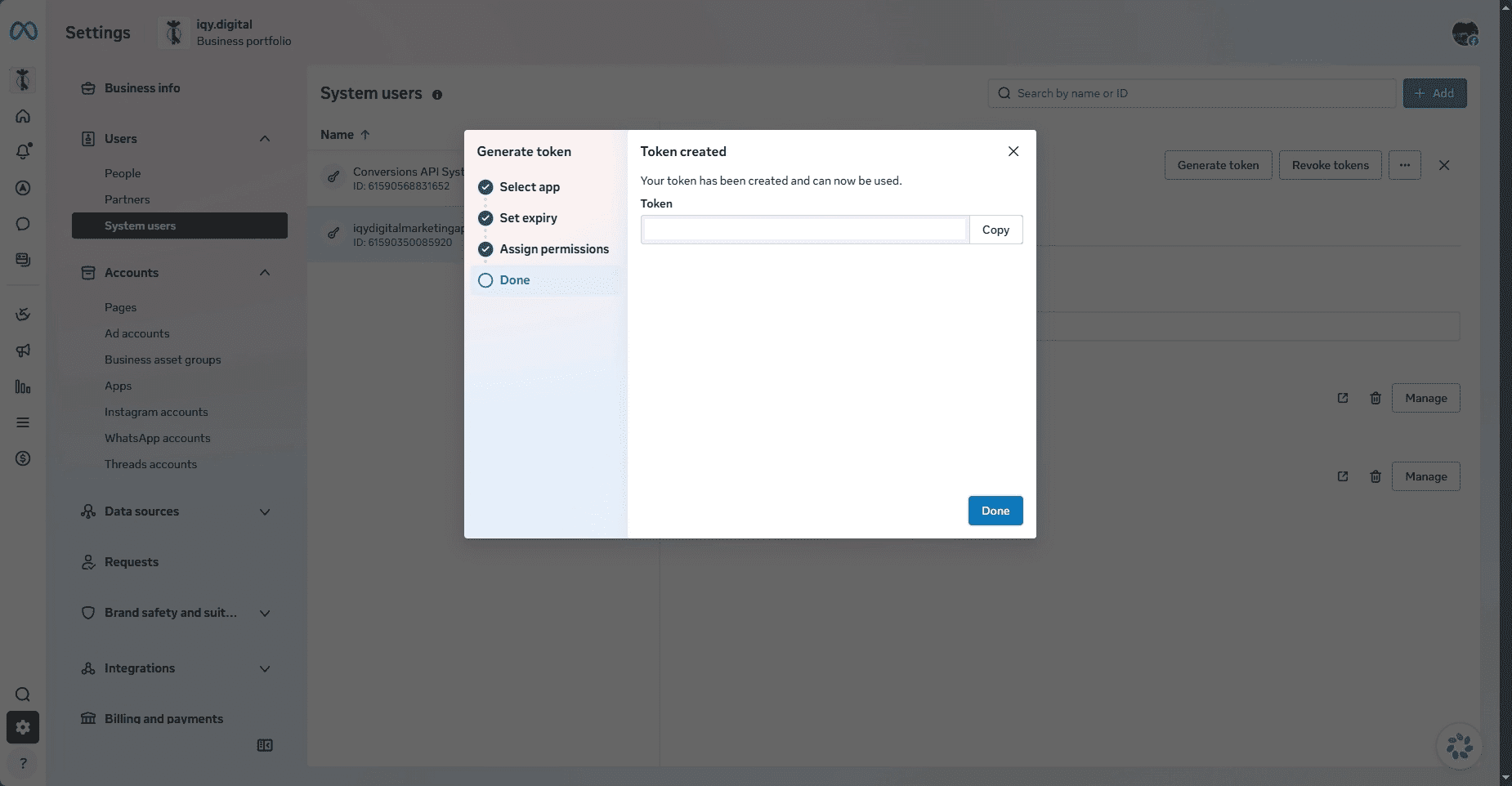Open the Monetization dollar icon
Viewport: 1512px width, 786px height.
[x=23, y=458]
